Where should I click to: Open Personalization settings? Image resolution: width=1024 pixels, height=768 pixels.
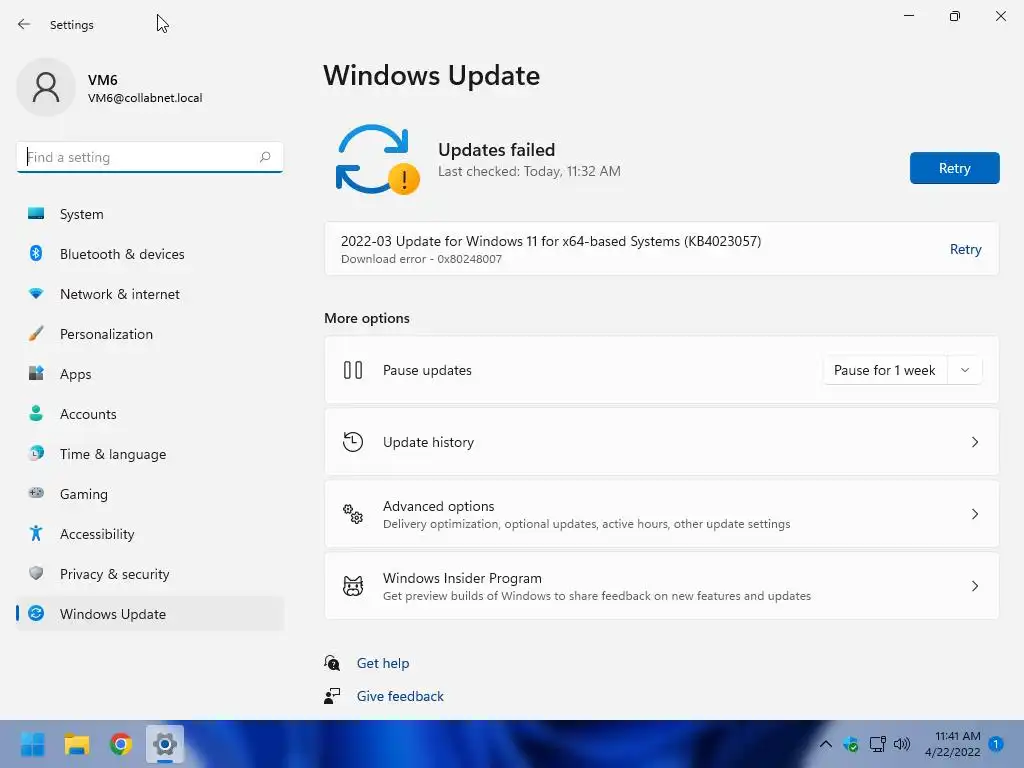coord(150,334)
